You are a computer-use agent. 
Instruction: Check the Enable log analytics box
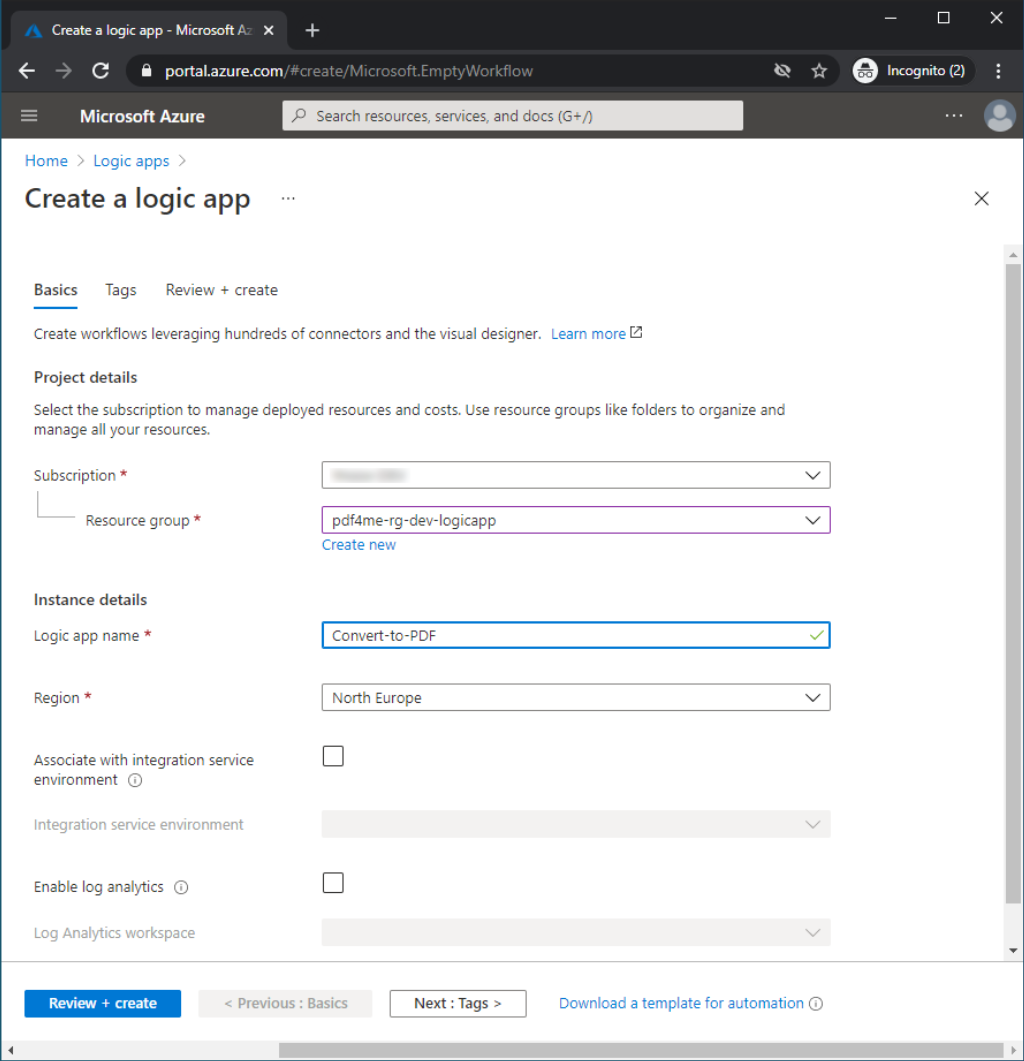pyautogui.click(x=333, y=883)
